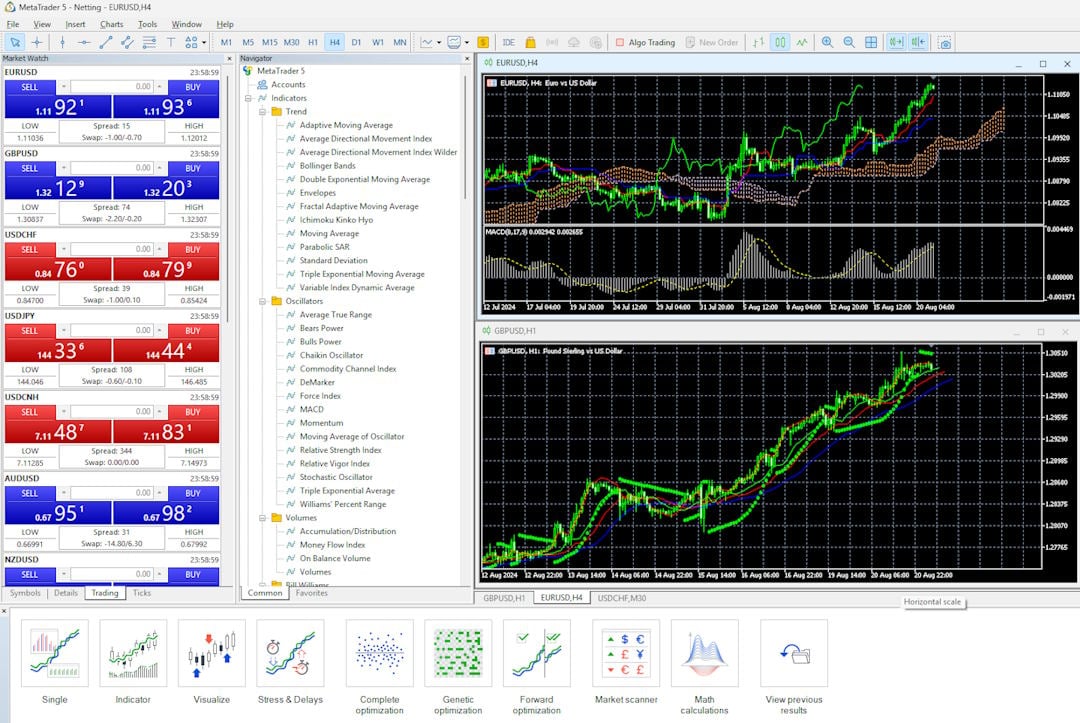
Task: Select the trendline drawing tool
Action: [x=105, y=42]
